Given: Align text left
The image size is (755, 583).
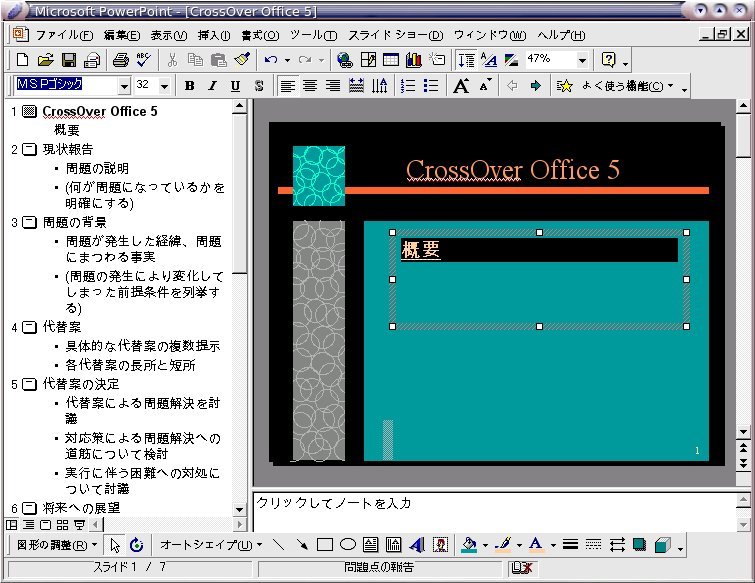Looking at the screenshot, I should pos(287,86).
